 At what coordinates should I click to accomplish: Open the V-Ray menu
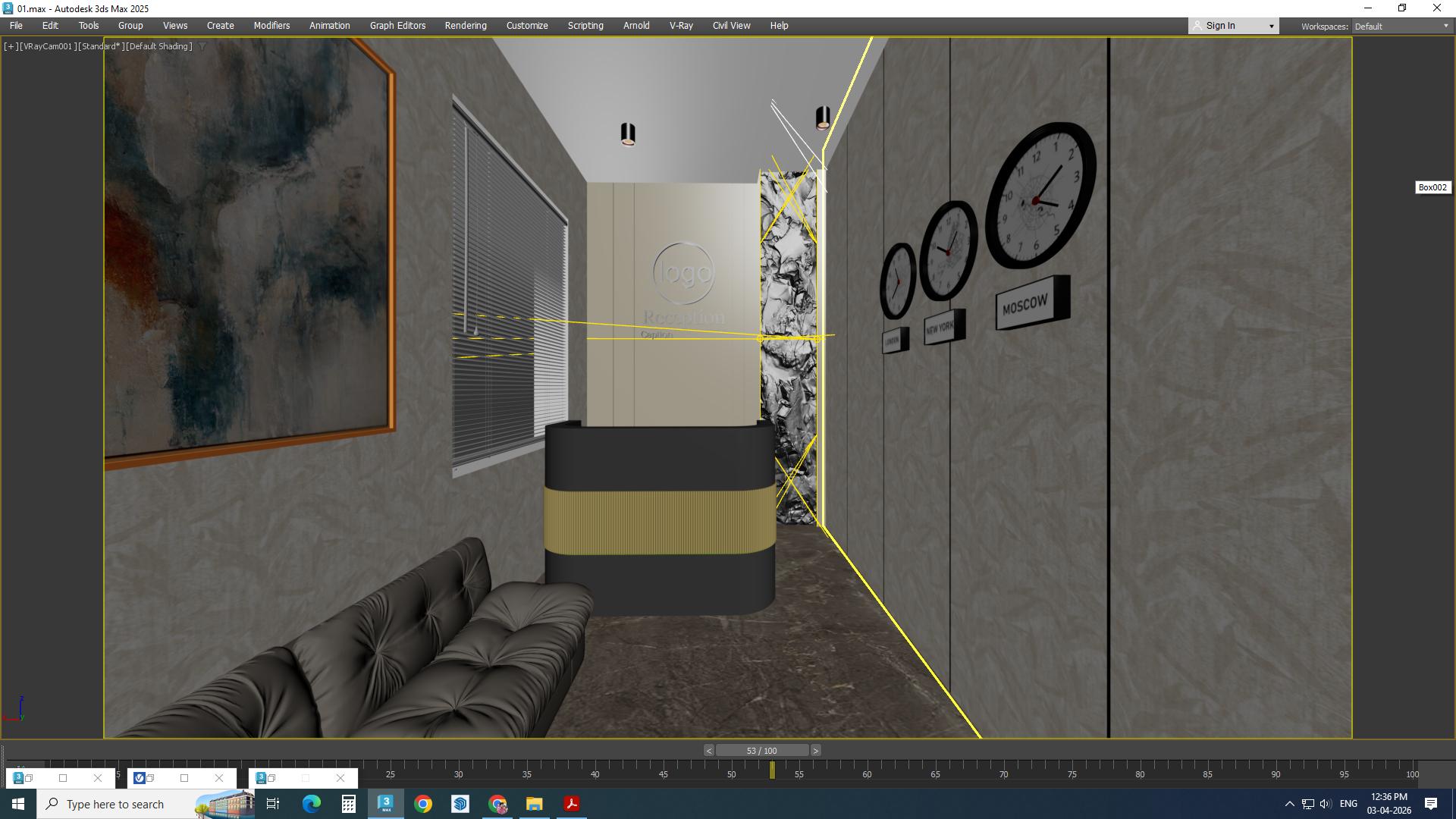pyautogui.click(x=680, y=25)
